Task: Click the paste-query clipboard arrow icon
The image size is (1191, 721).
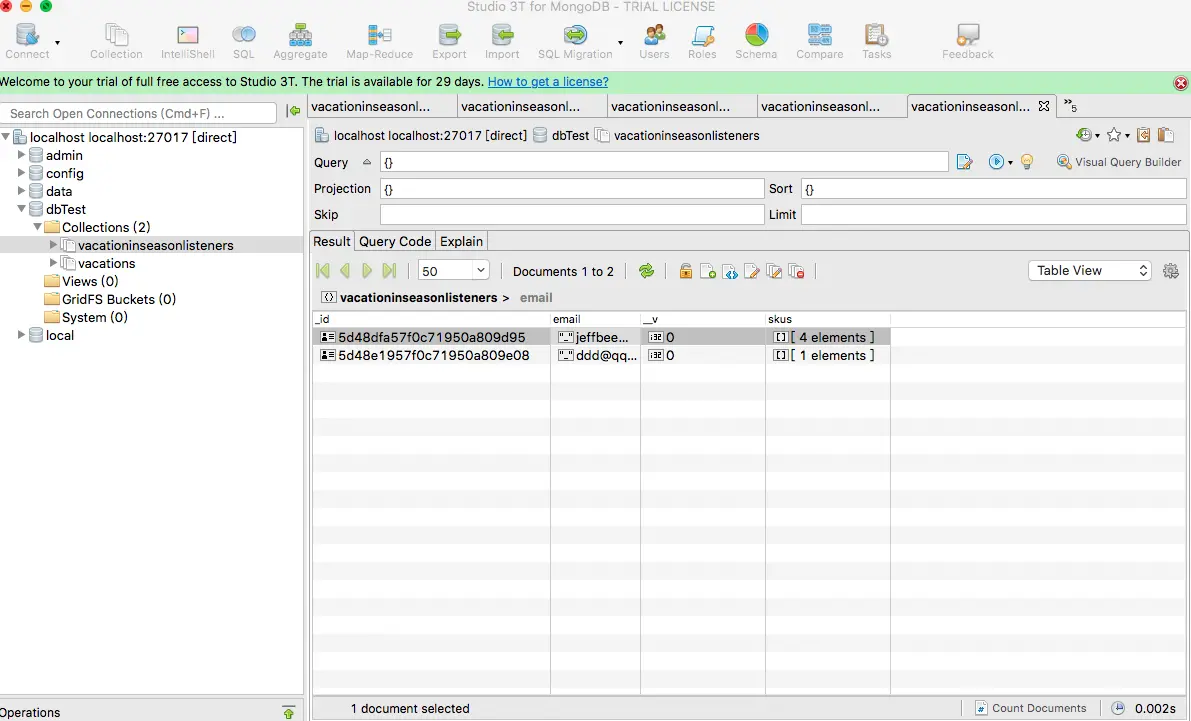Action: point(1143,135)
